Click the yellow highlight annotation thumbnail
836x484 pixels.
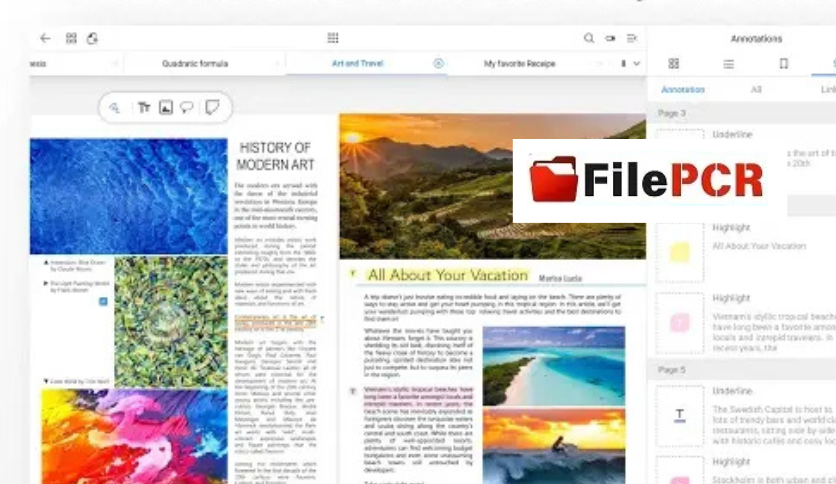[680, 253]
